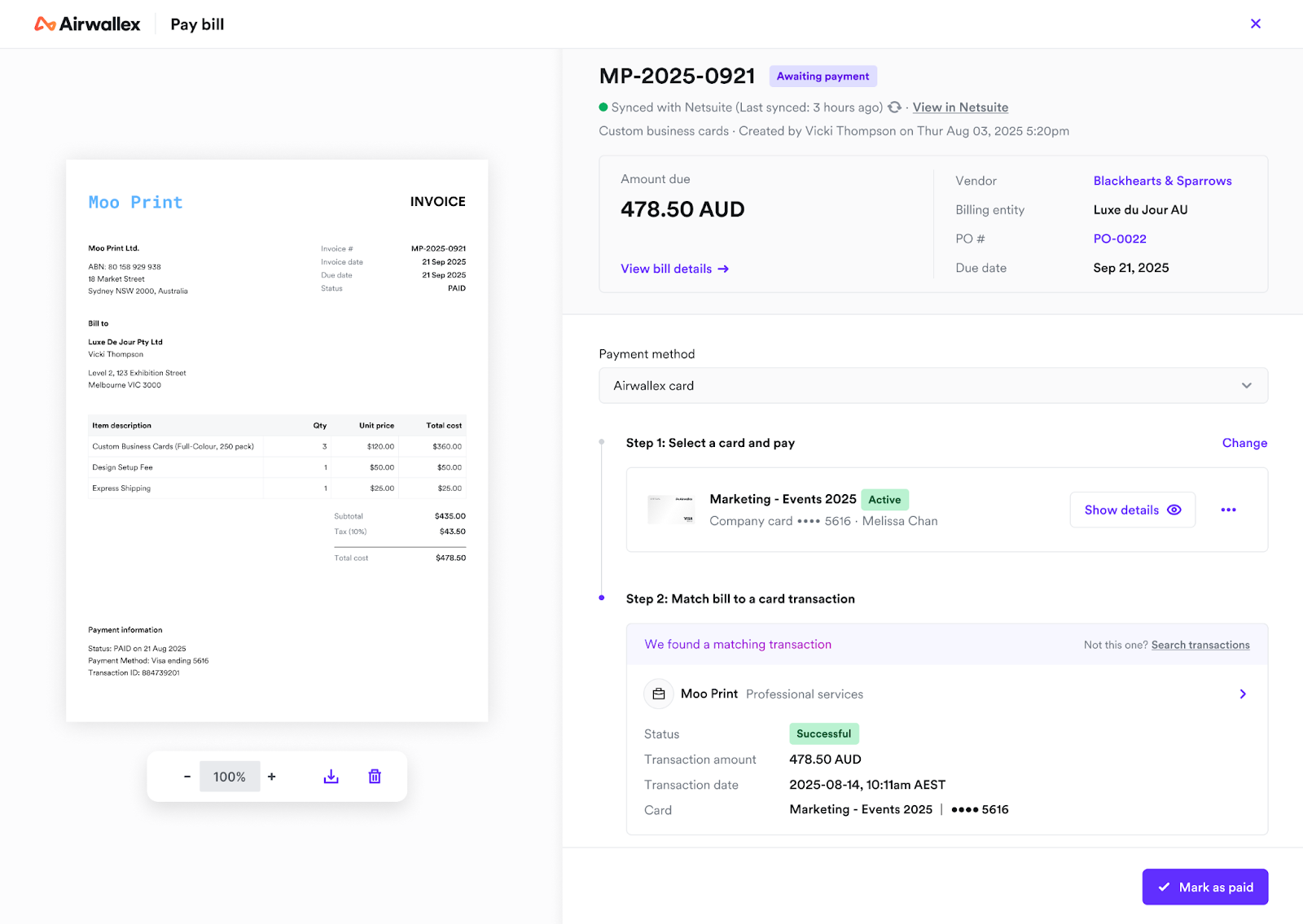Download the invoice document
1303x924 pixels.
(331, 777)
